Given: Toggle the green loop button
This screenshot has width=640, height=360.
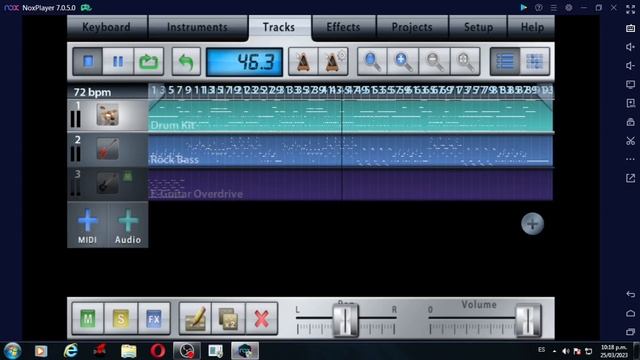Looking at the screenshot, I should pos(149,62).
